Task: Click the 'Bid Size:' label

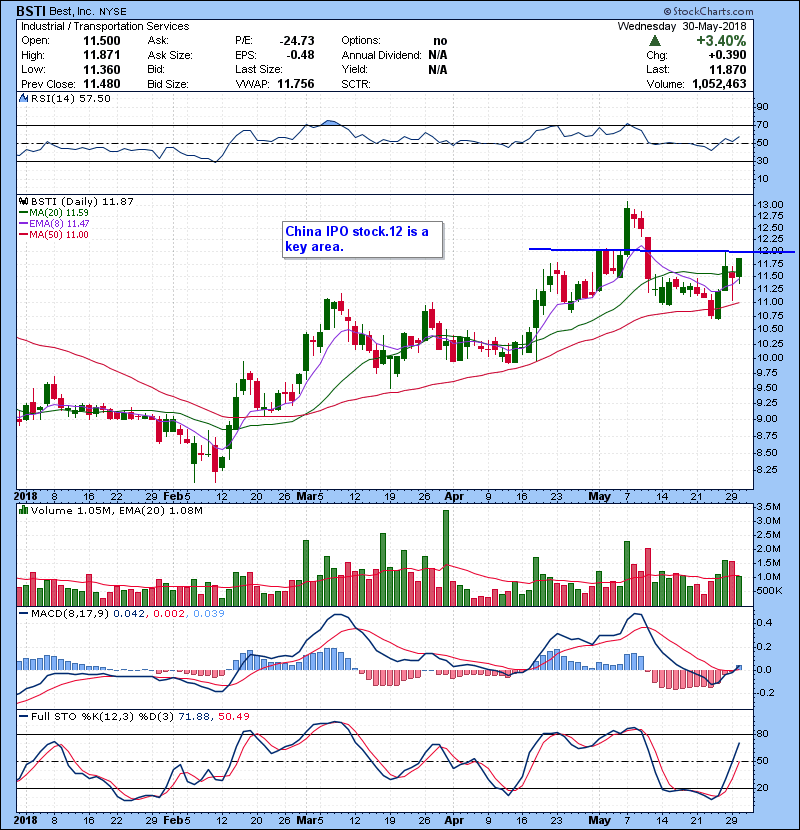Action: (x=168, y=84)
